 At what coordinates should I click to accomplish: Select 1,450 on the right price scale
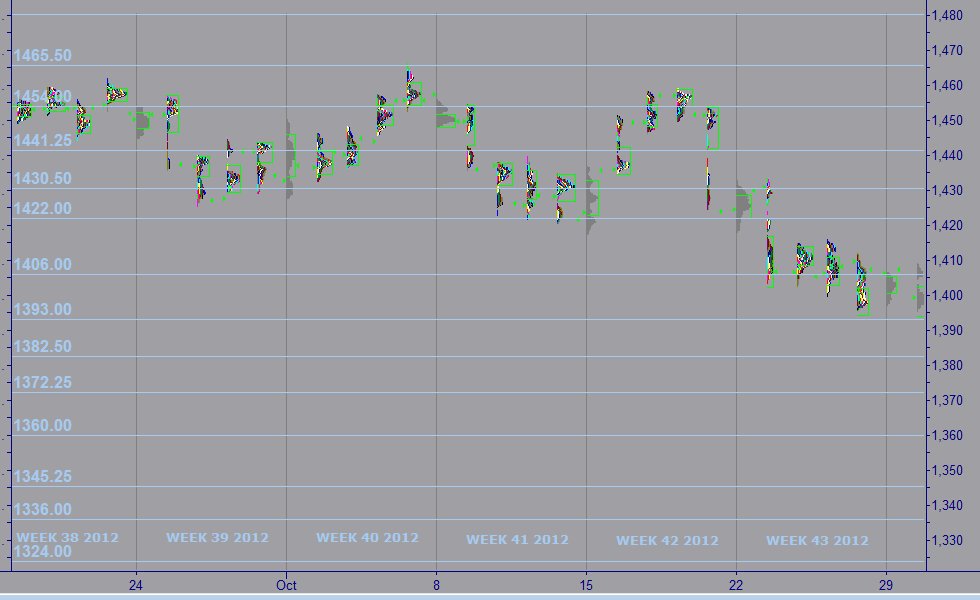coord(946,120)
